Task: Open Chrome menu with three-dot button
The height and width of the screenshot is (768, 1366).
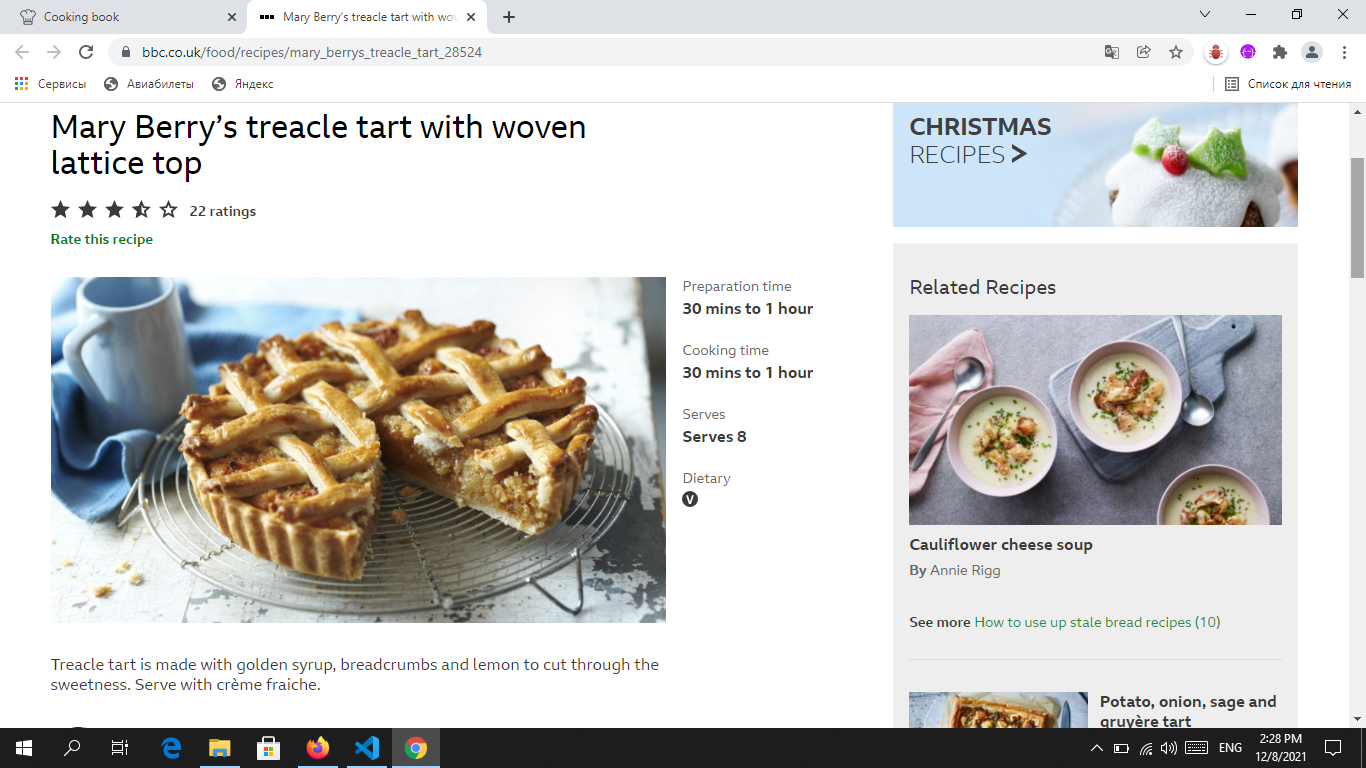Action: coord(1343,52)
